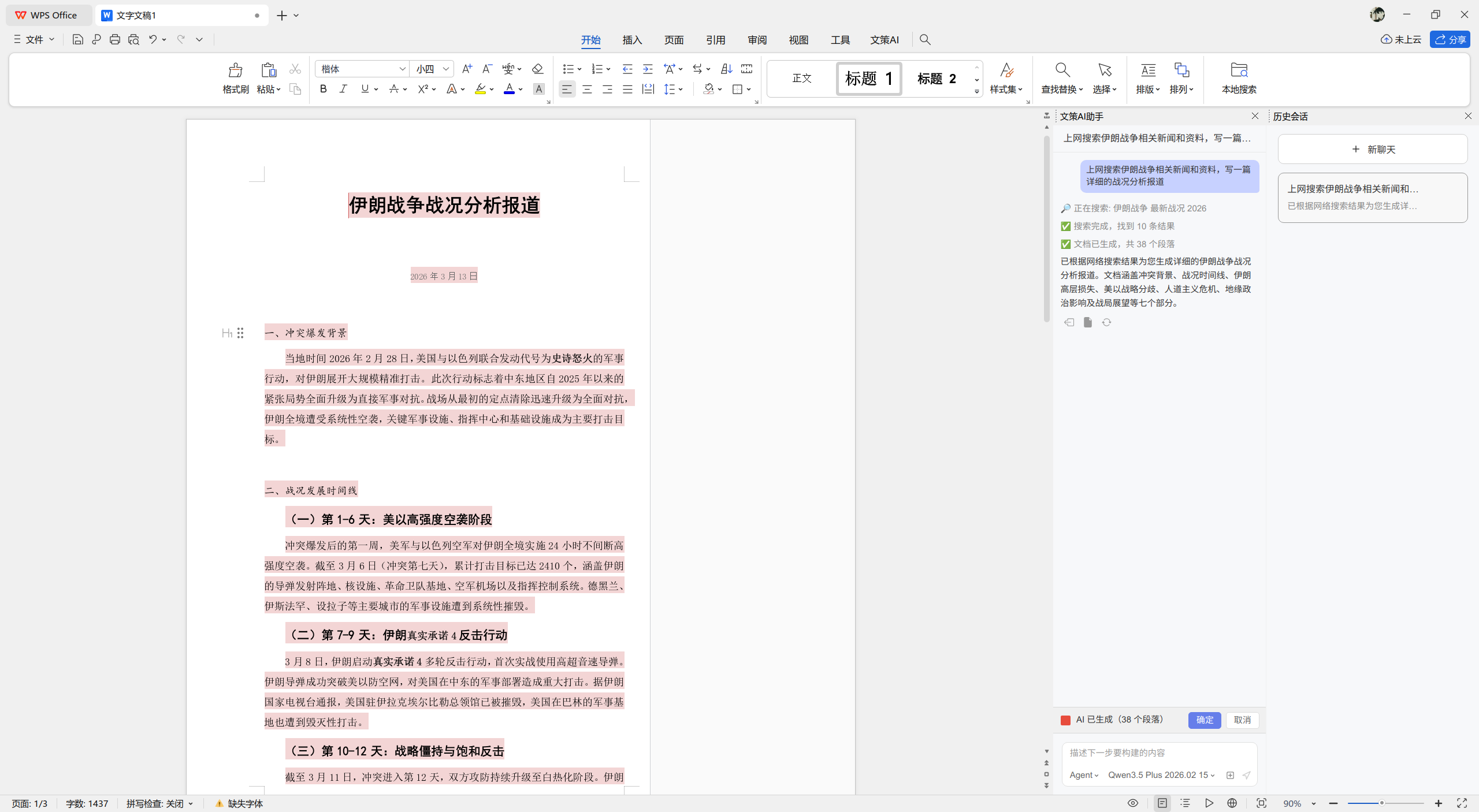
Task: Toggle bold formatting
Action: pos(324,89)
